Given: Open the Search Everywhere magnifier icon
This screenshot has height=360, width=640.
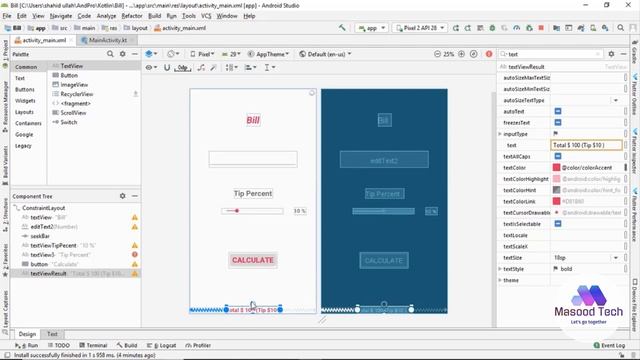Looking at the screenshot, I should point(620,28).
